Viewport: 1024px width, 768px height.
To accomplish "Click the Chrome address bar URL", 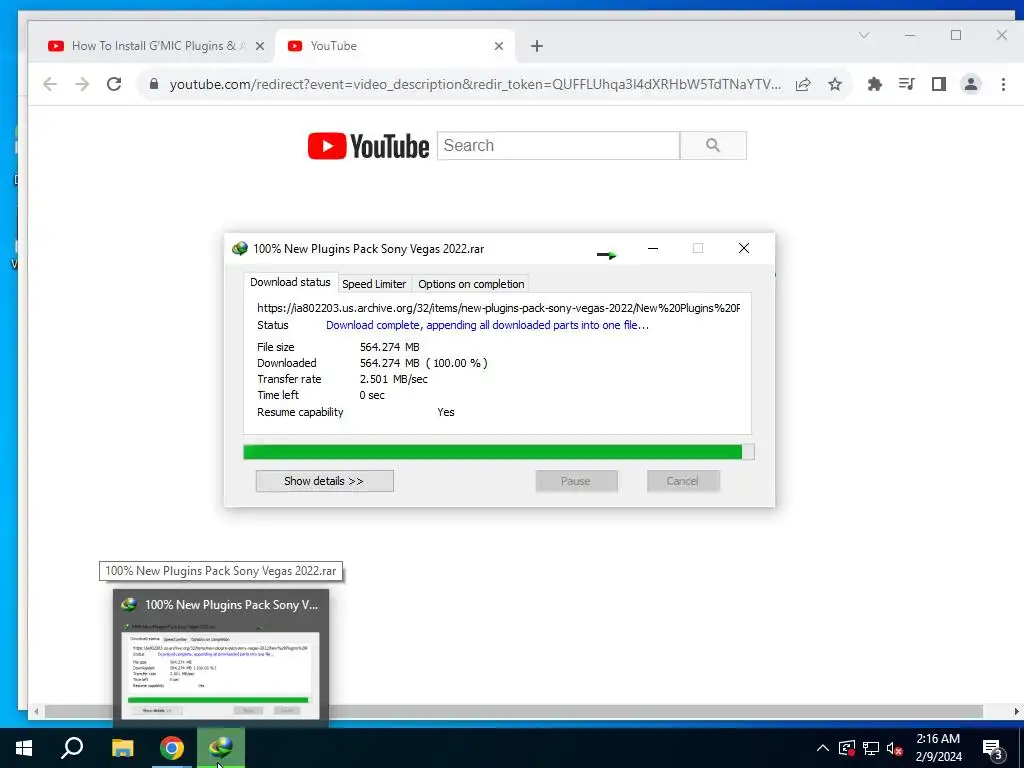I will coord(475,84).
